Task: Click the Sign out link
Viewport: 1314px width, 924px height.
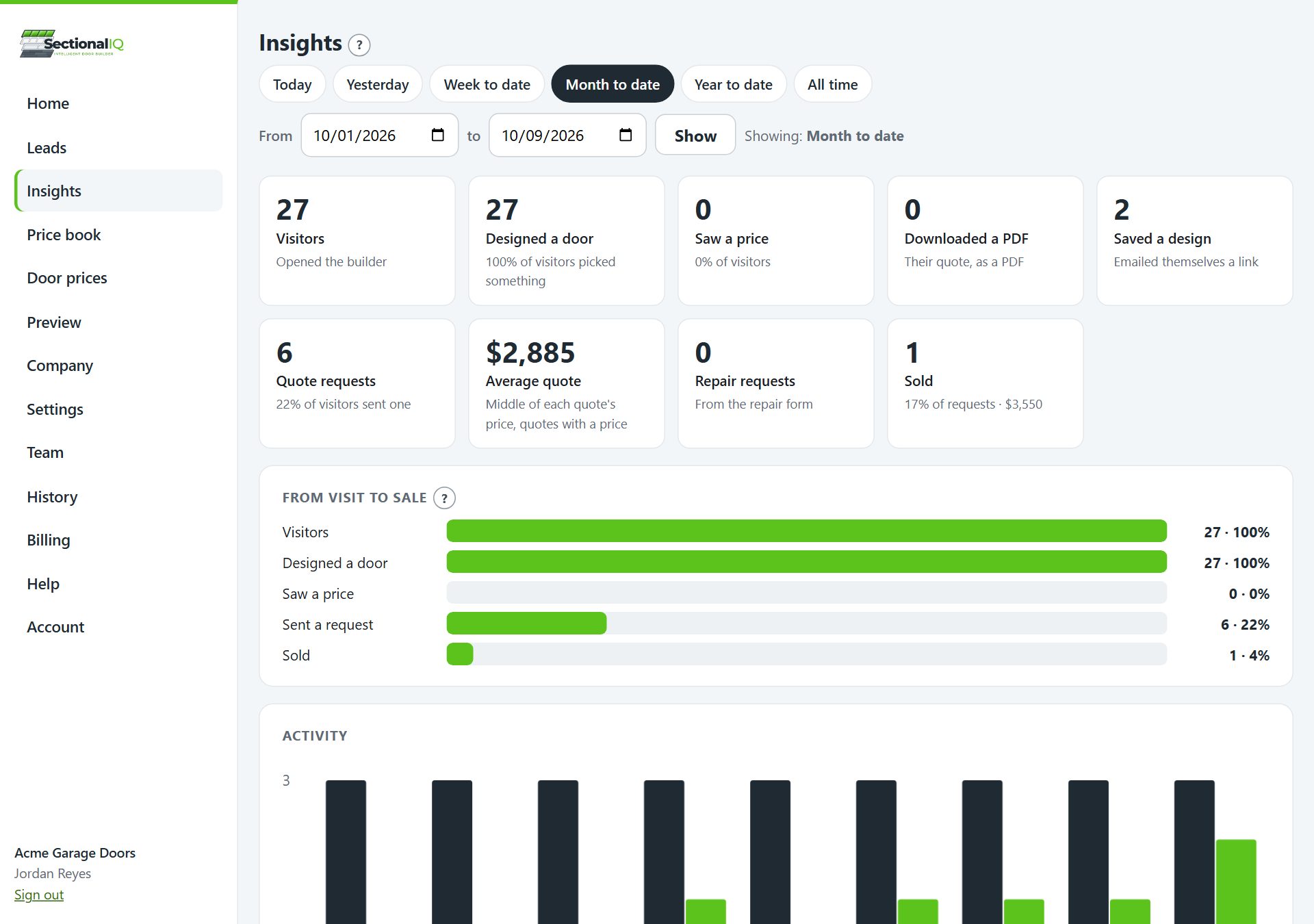Action: click(x=39, y=895)
